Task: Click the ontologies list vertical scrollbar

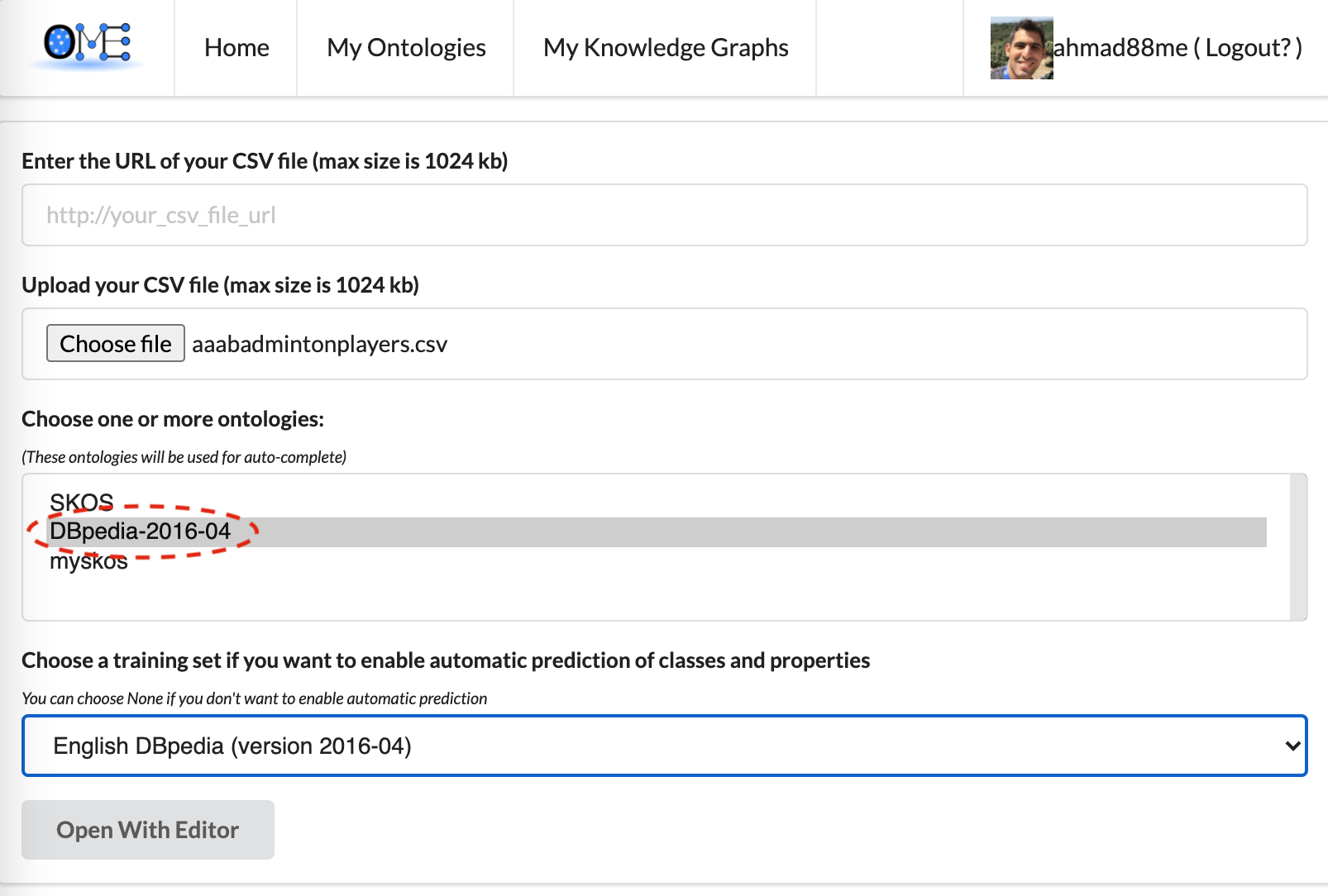Action: click(1297, 547)
